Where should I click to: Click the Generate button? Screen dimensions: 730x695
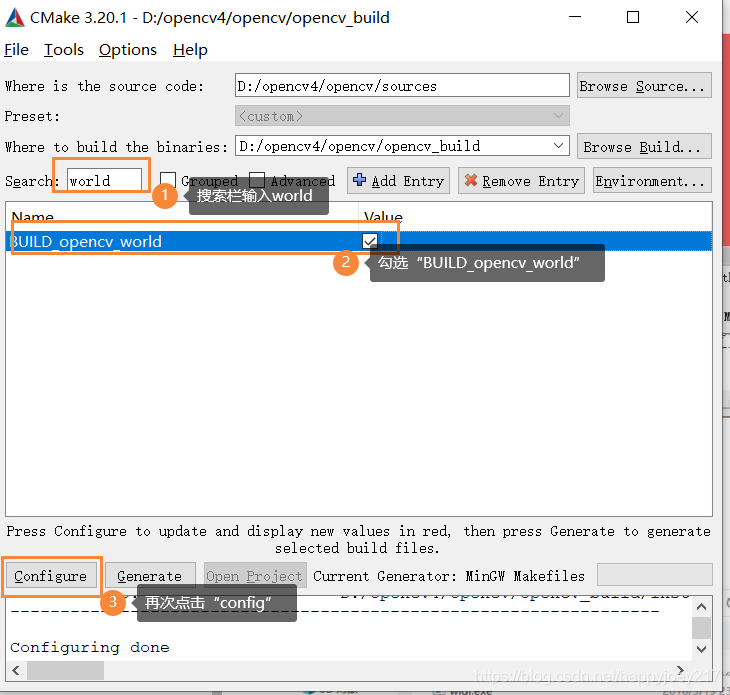coord(150,576)
